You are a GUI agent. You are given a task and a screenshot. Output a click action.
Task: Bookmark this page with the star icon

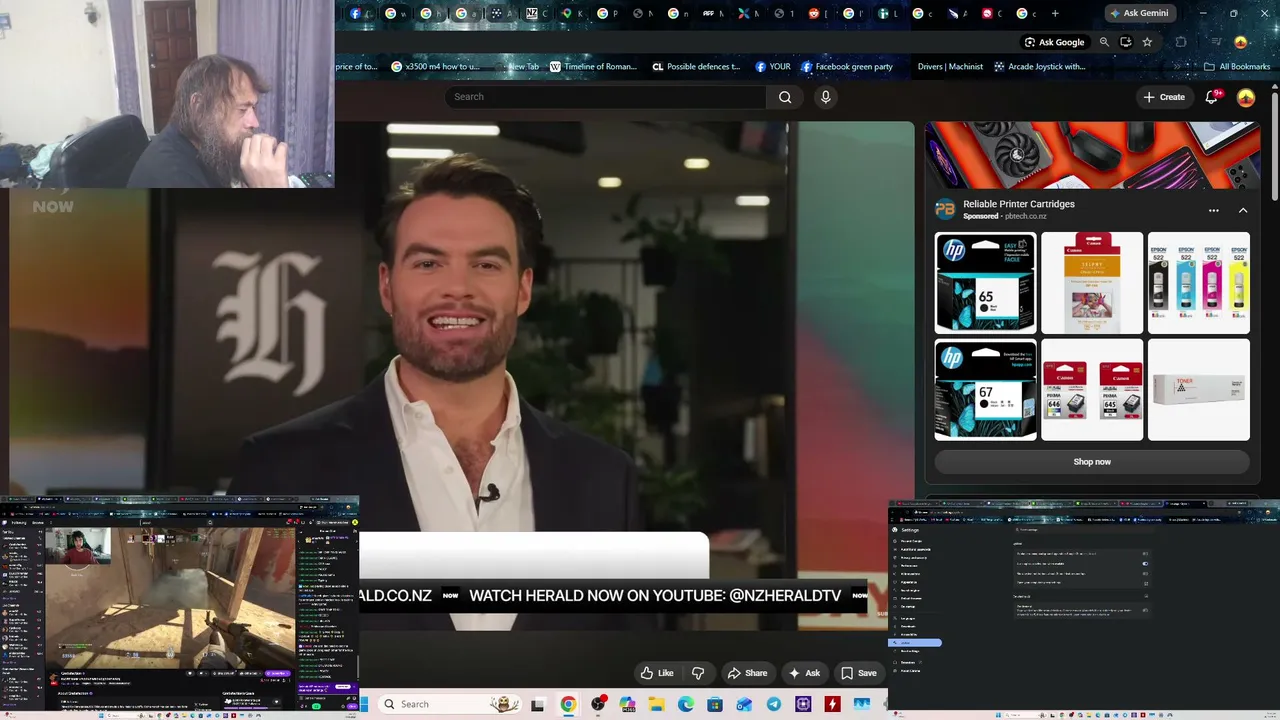(1147, 42)
